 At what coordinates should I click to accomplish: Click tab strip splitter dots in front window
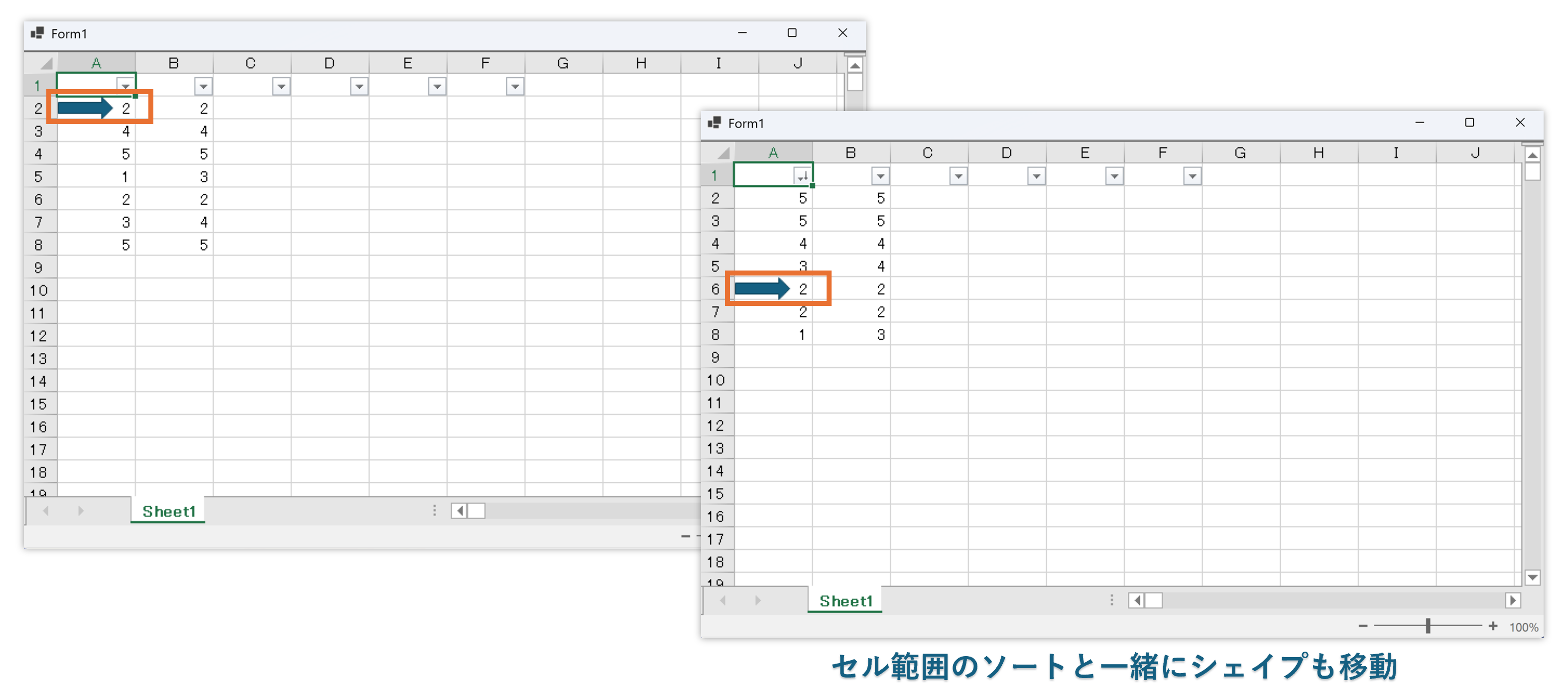point(1111,601)
